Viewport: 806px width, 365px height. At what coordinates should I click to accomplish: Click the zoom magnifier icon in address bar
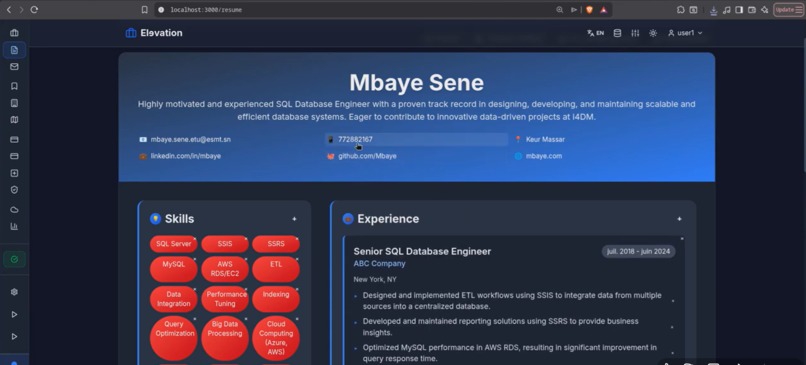pyautogui.click(x=560, y=9)
